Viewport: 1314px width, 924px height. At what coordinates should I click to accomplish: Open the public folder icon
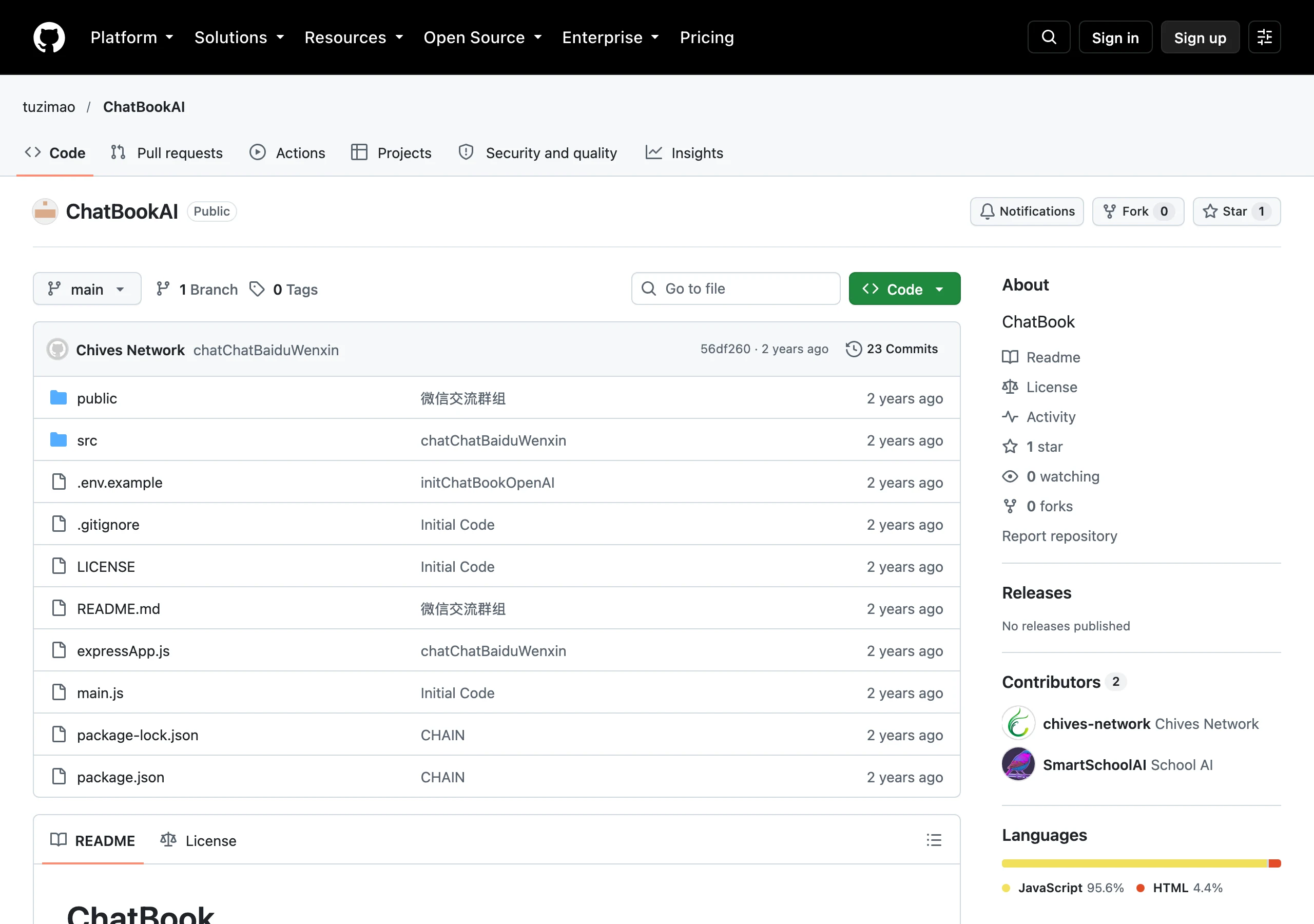59,398
